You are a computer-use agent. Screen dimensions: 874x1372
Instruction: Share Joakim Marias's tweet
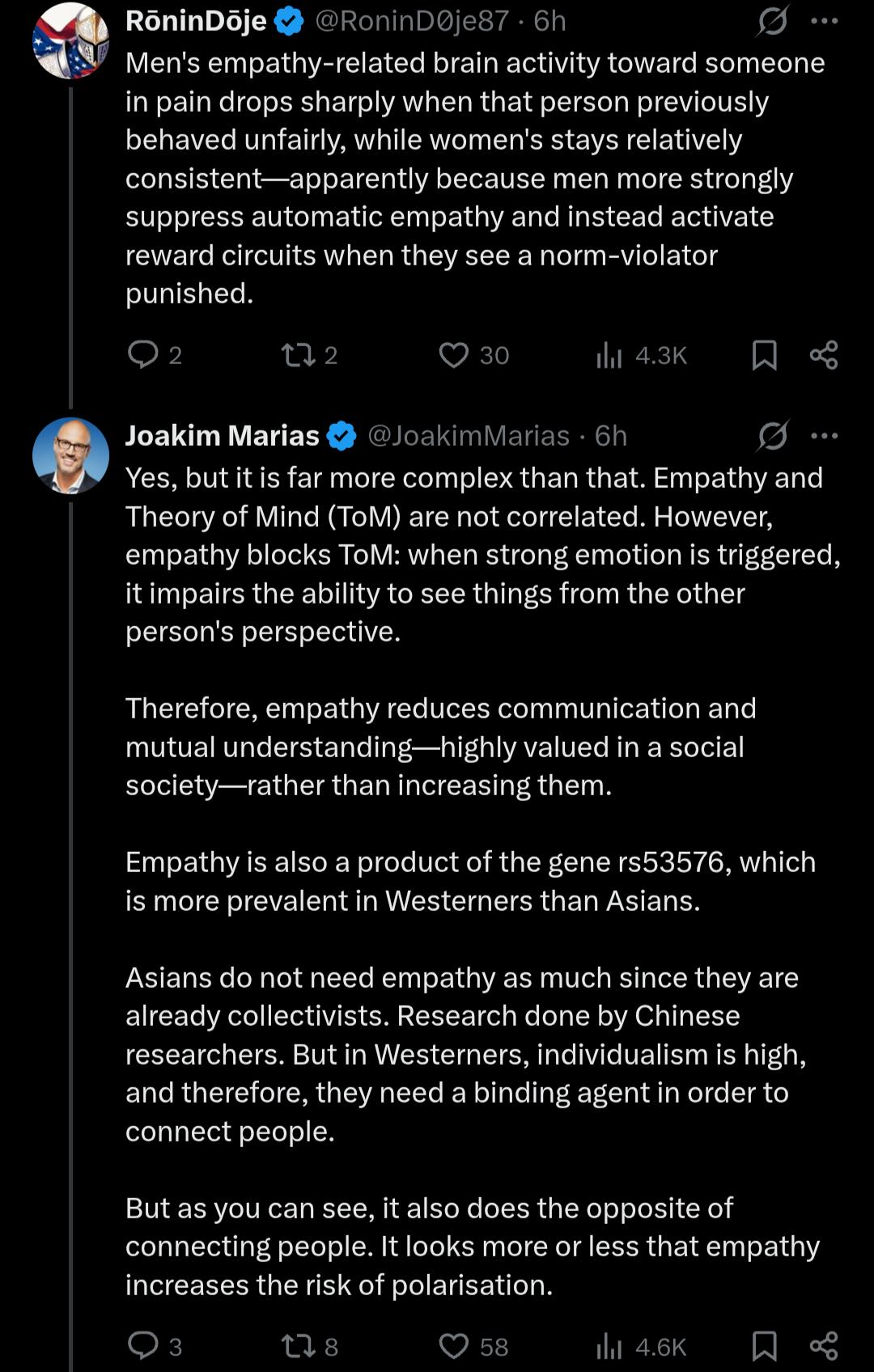[824, 1345]
